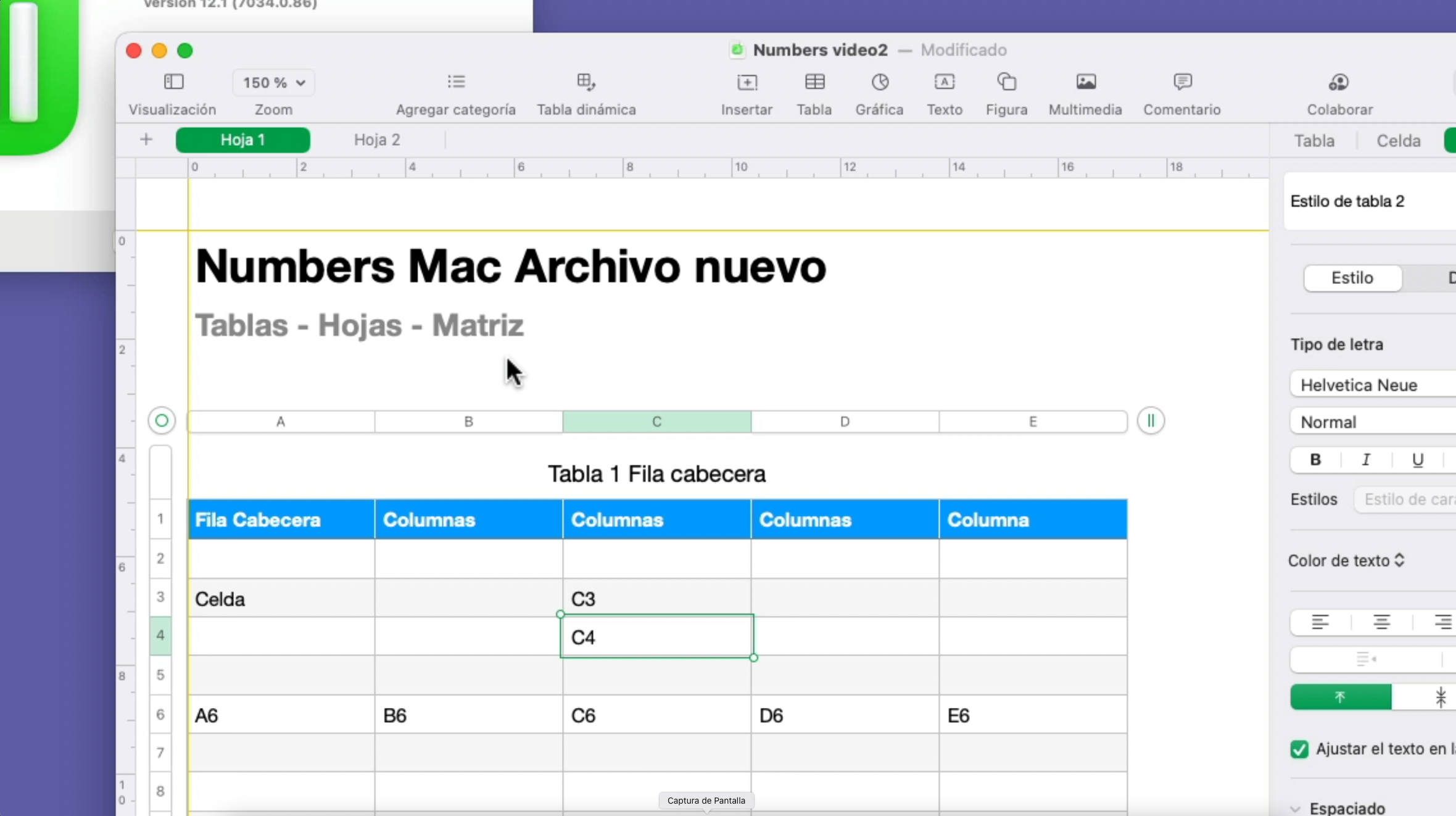The width and height of the screenshot is (1456, 816).
Task: Create a Tabla dinámica pivot table
Action: 585,93
